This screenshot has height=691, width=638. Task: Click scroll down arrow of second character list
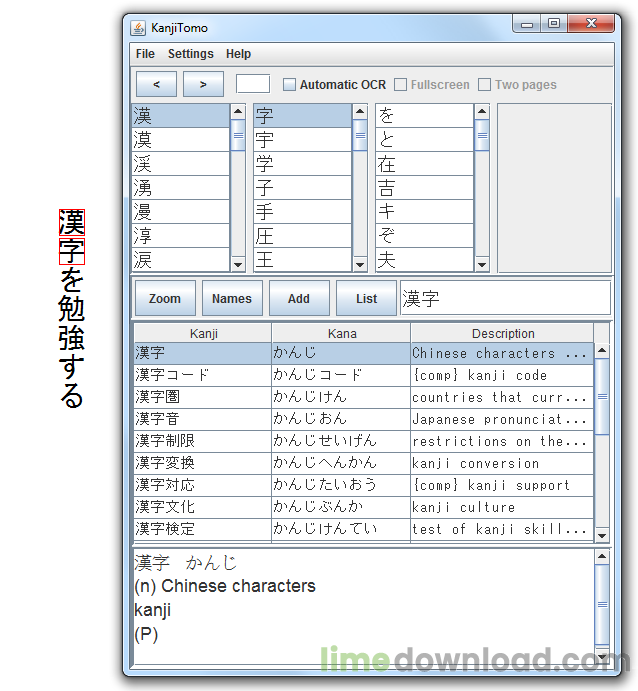tap(360, 264)
